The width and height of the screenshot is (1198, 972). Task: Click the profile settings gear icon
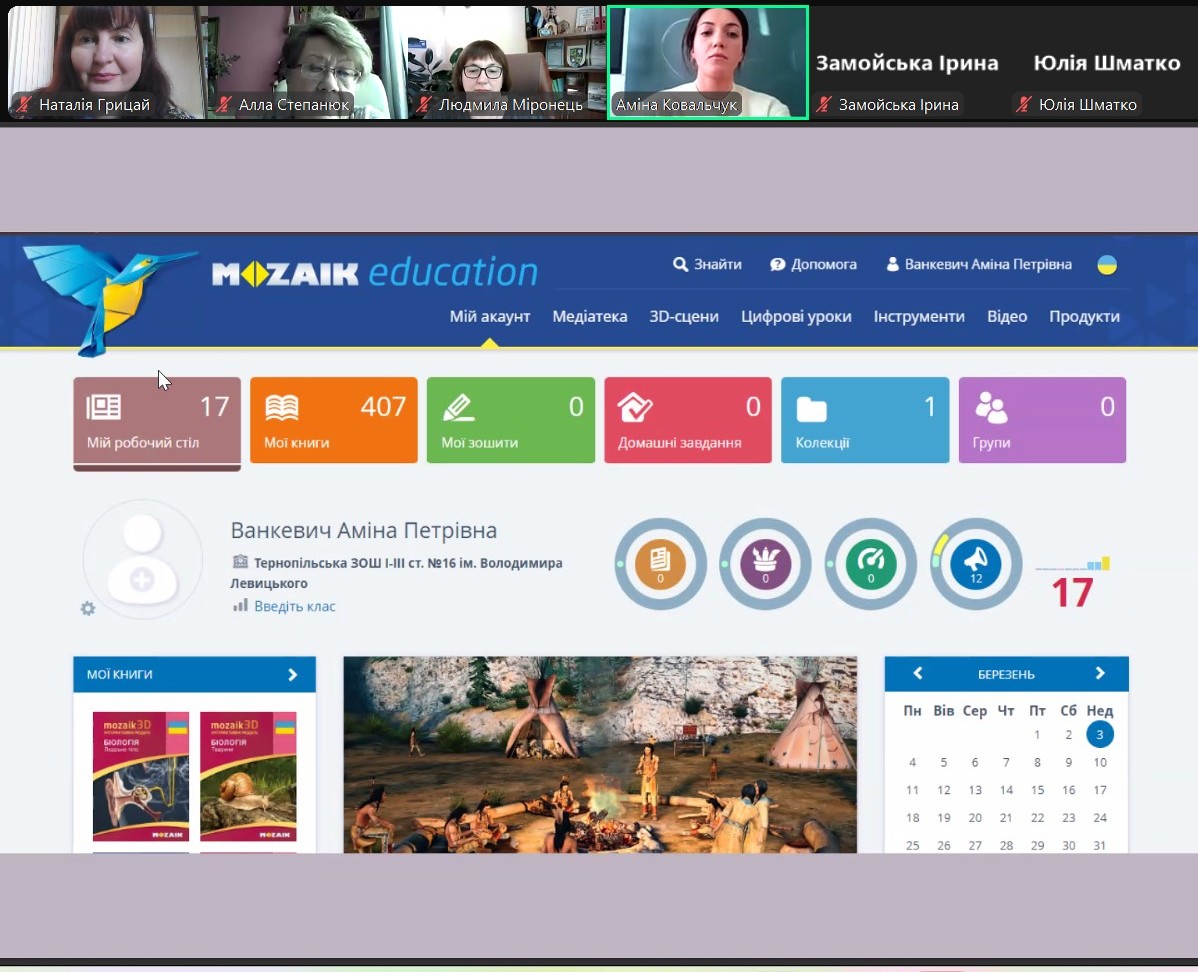(x=88, y=608)
